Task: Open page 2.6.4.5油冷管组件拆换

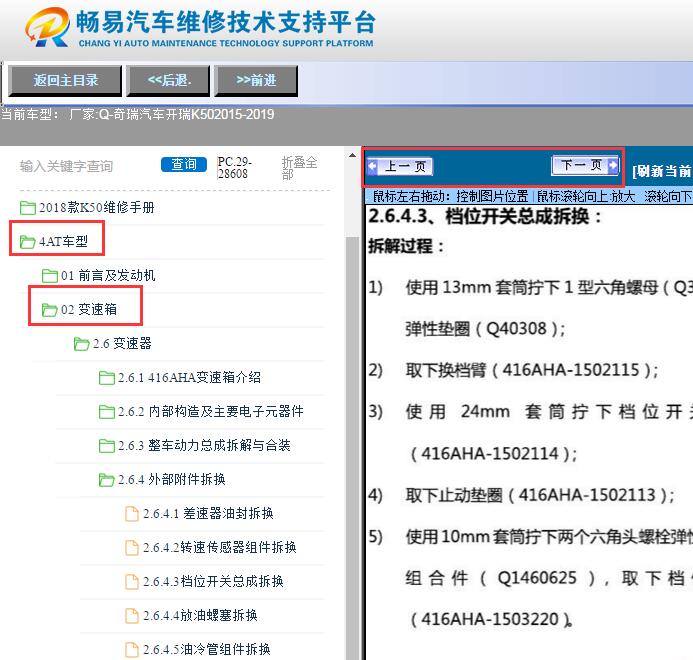Action: click(206, 649)
